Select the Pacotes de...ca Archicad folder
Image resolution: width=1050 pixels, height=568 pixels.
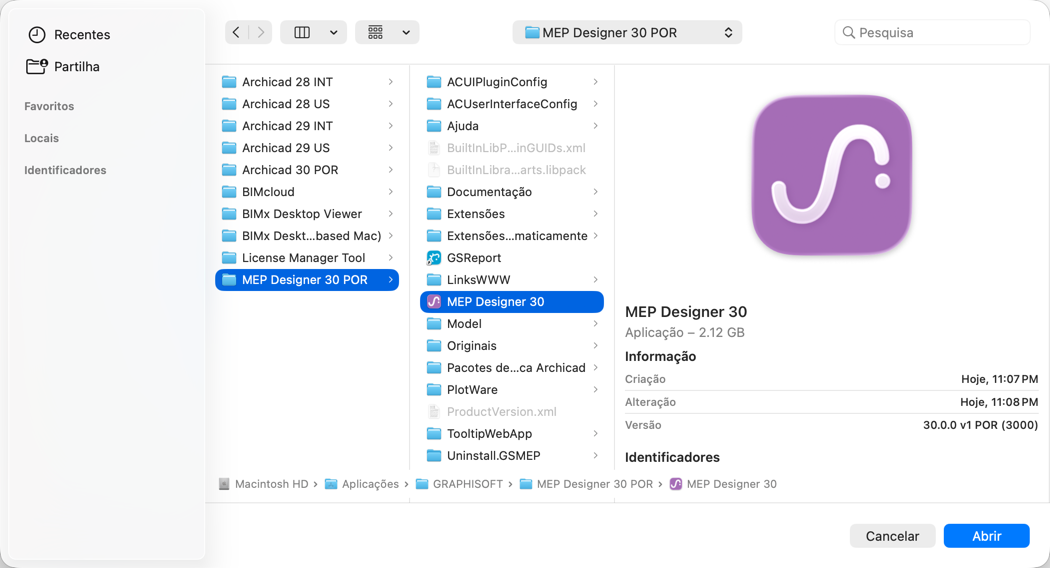click(x=512, y=368)
